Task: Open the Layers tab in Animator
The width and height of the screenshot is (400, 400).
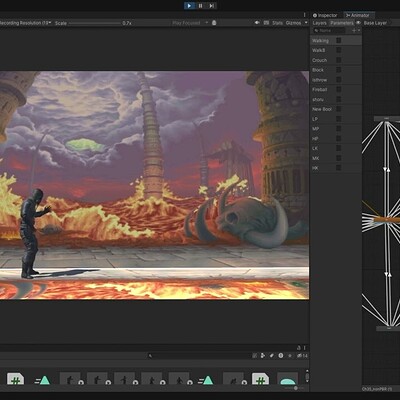Action: pyautogui.click(x=319, y=23)
